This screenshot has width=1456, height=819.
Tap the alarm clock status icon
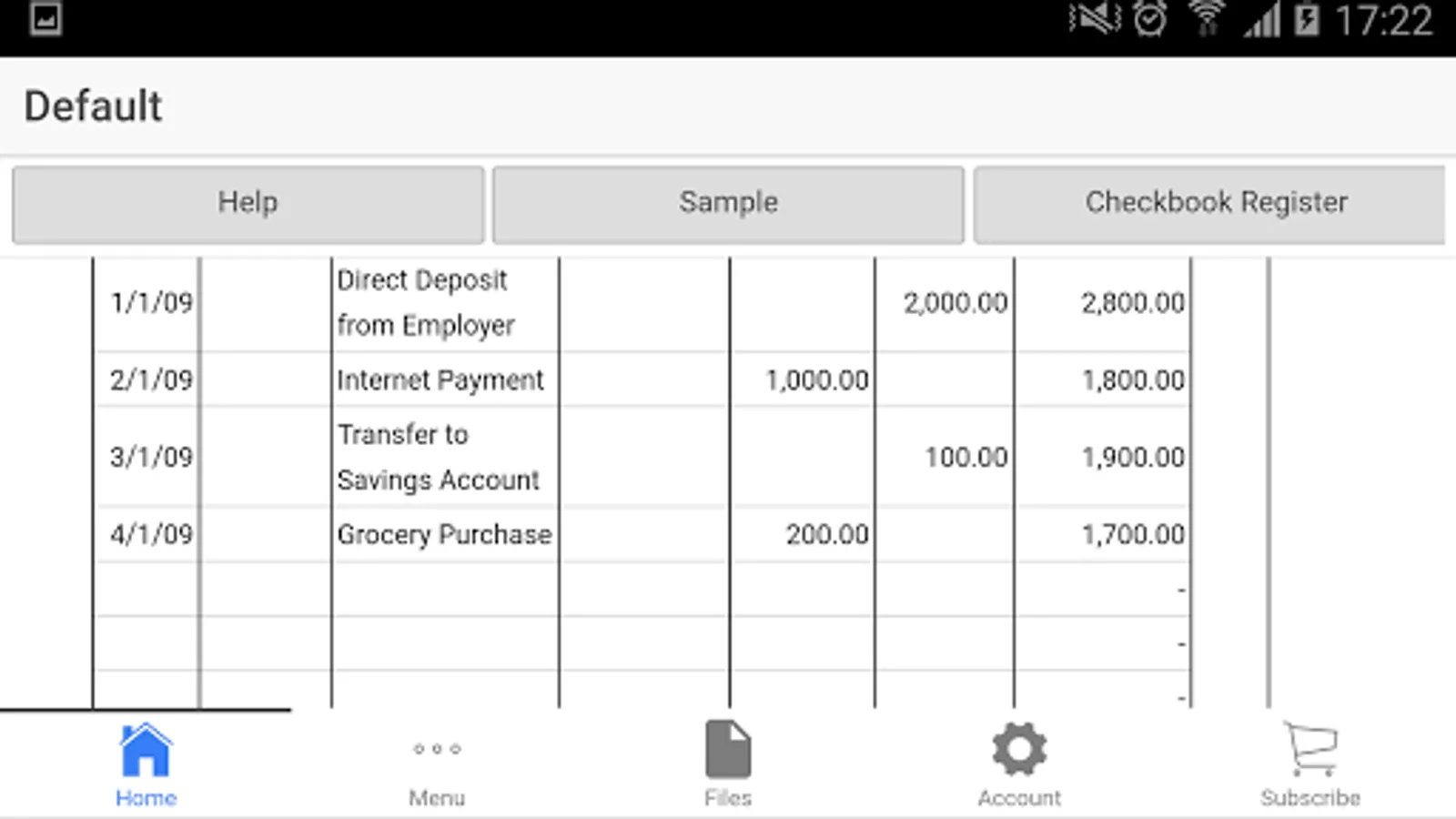(x=1150, y=19)
